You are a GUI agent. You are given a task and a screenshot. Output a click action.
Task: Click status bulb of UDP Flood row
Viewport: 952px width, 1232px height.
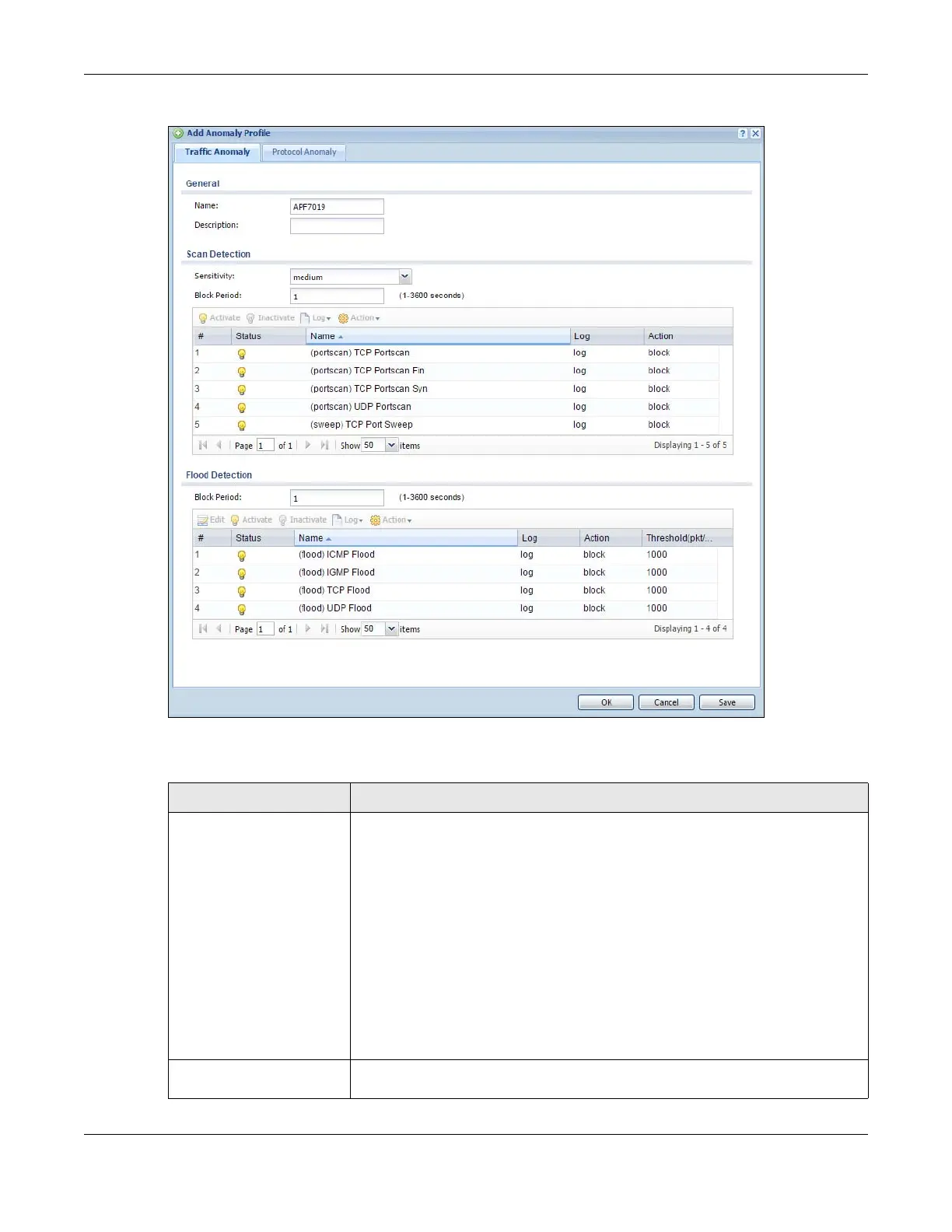(242, 610)
